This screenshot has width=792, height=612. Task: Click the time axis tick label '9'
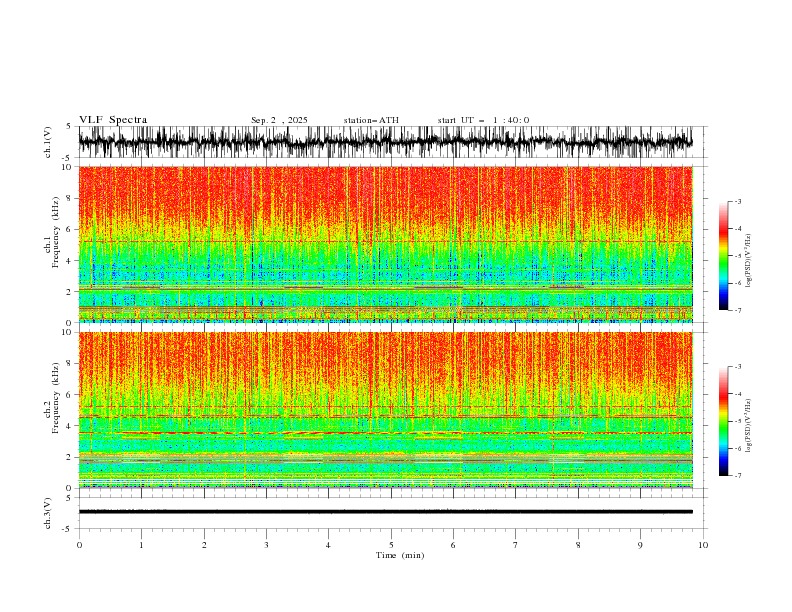point(640,545)
